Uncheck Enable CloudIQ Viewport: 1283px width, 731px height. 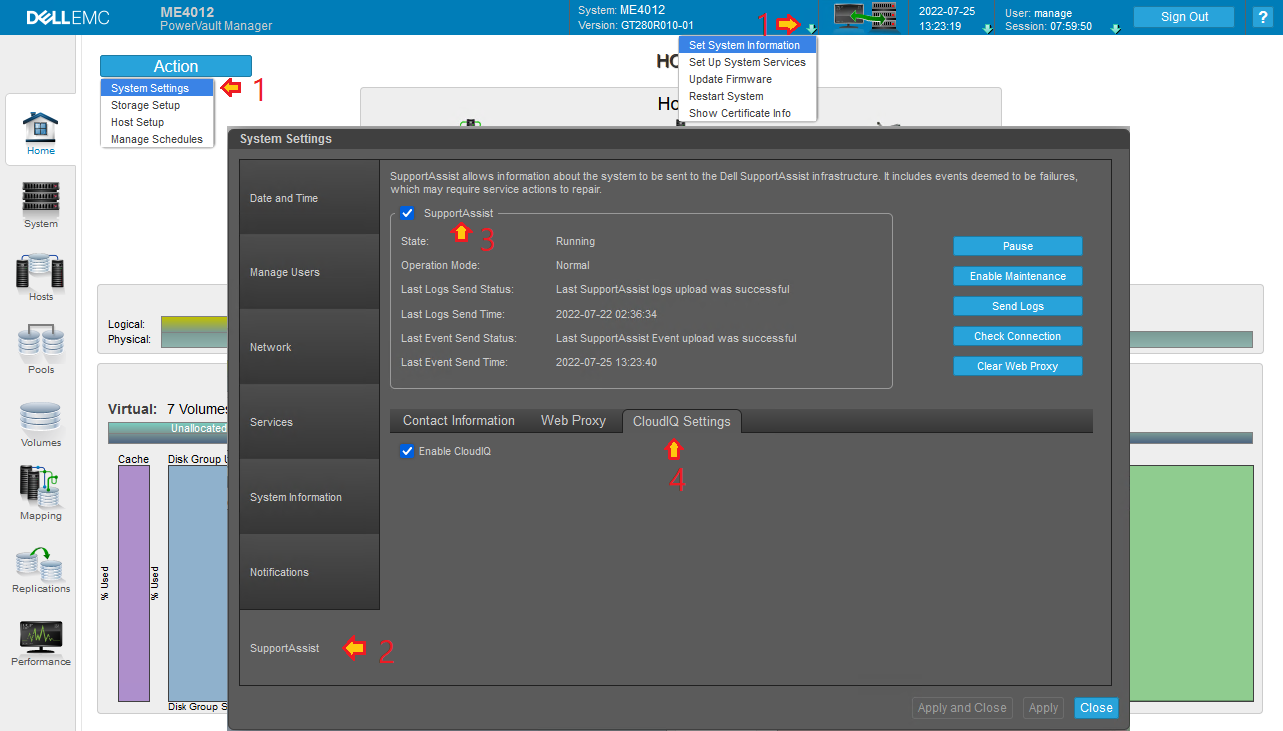(x=407, y=450)
